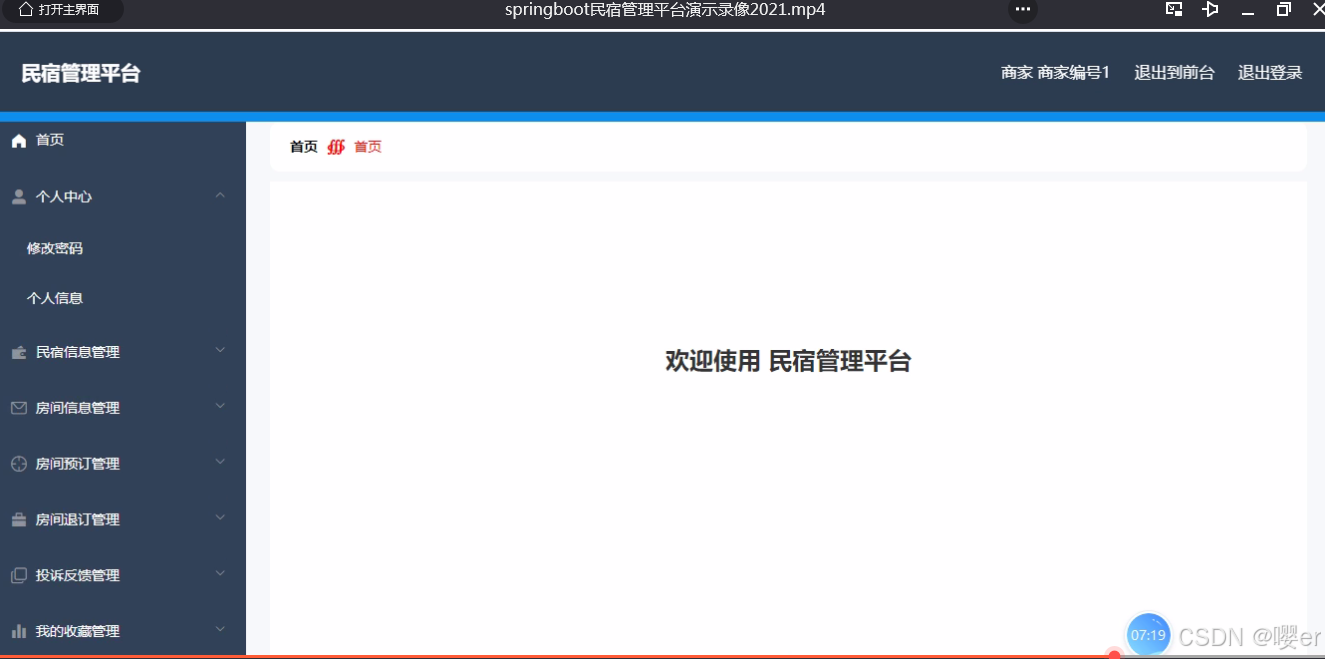
Task: Open 民宿信息管理 menu label
Action: [x=78, y=352]
